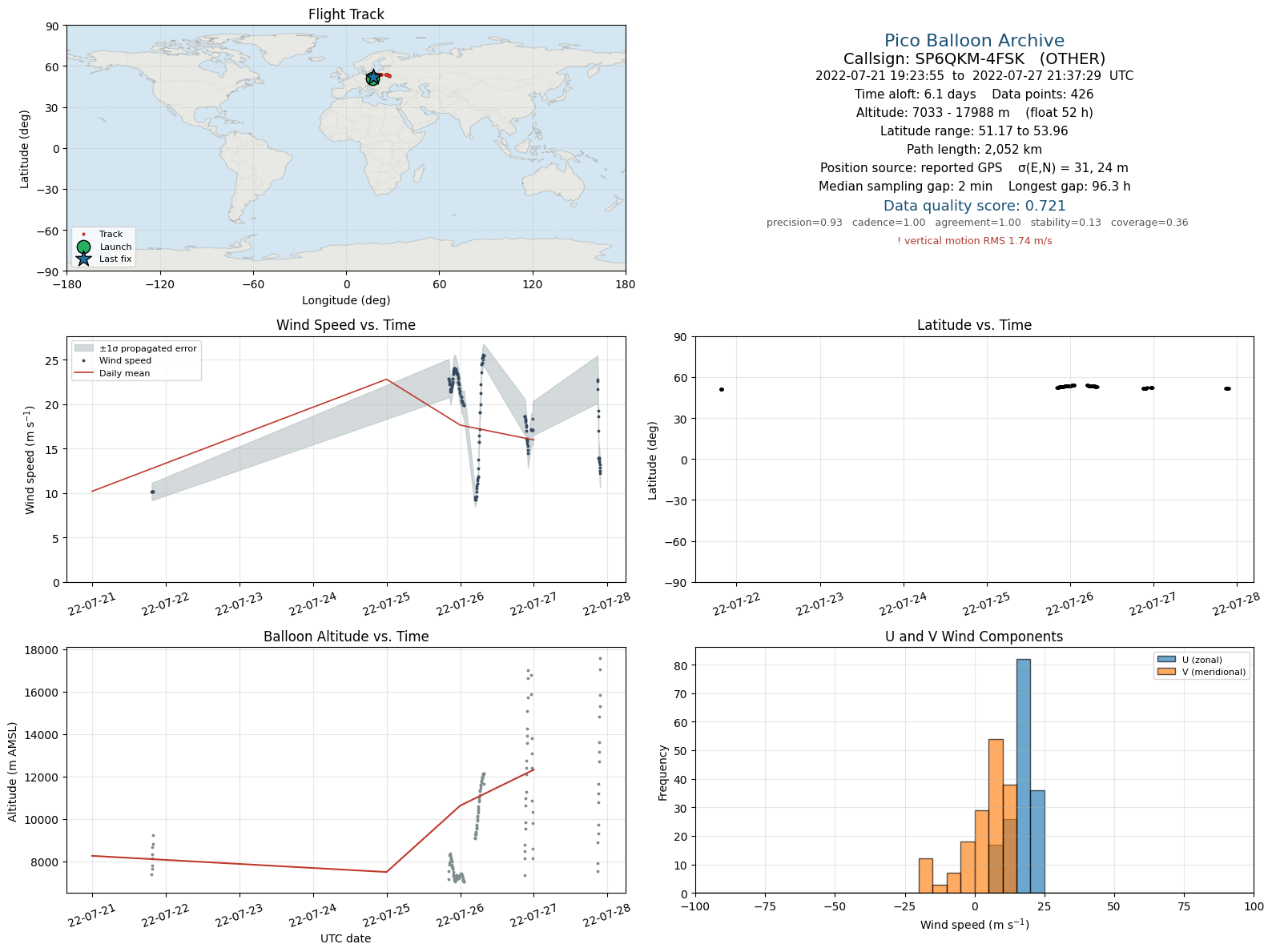Click the "U and V Wind Components" title

(974, 637)
